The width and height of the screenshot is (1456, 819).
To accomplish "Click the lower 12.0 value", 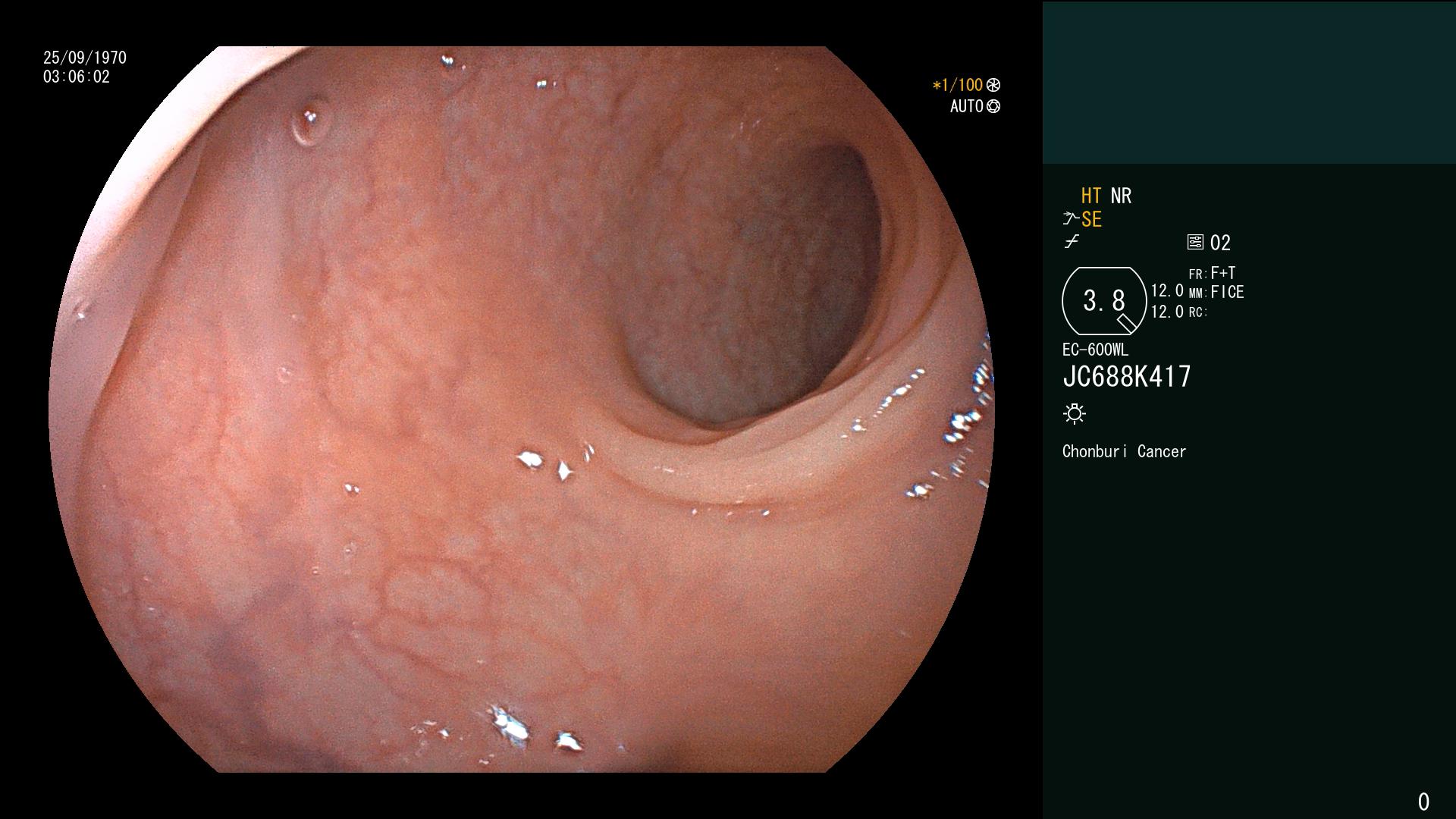I will [1167, 312].
